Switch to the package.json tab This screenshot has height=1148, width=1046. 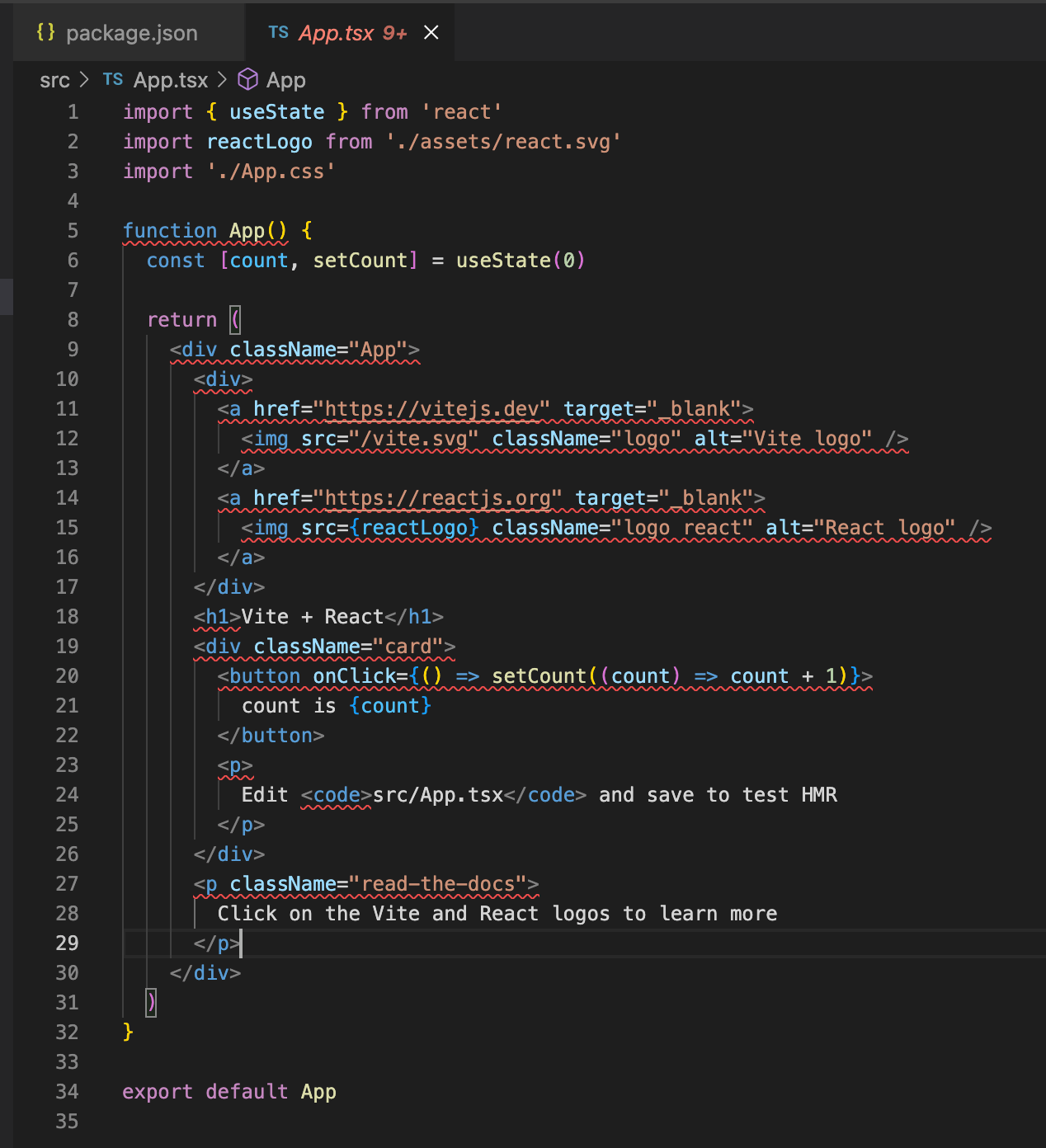[129, 33]
